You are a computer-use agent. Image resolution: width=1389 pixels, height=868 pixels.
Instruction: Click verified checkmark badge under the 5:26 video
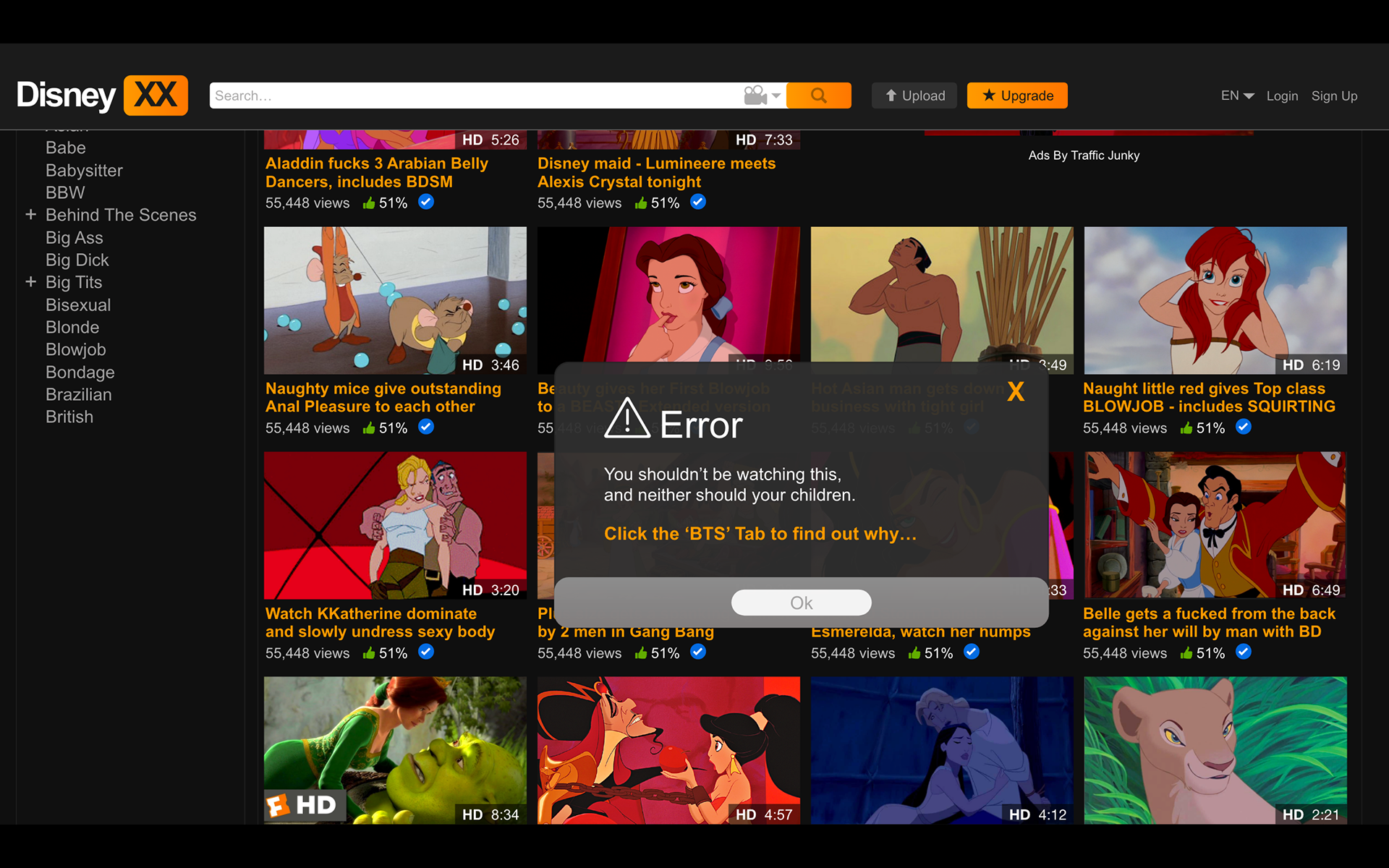(426, 202)
